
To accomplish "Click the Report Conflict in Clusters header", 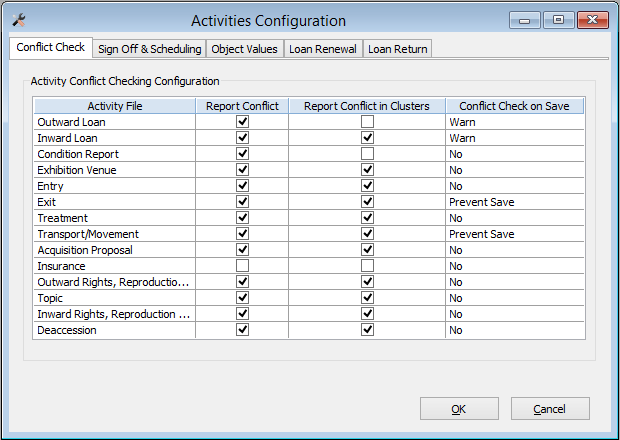I will tap(367, 106).
